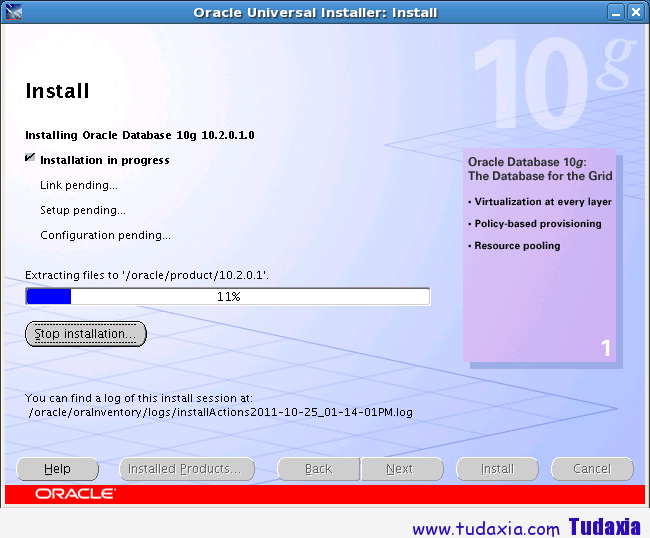Click 'The Database for the Grid' title
This screenshot has height=538, width=650.
(540, 176)
